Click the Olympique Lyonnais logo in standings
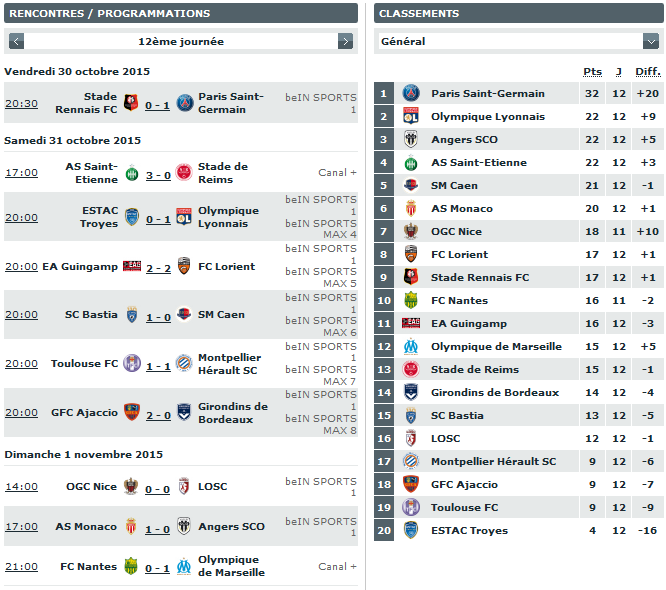Image resolution: width=666 pixels, height=590 pixels. (x=411, y=116)
